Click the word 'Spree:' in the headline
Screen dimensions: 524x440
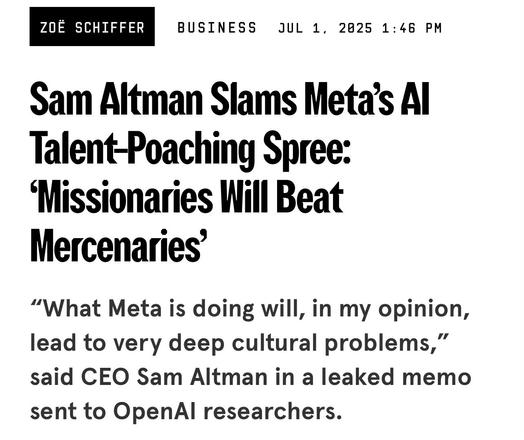tap(306, 149)
